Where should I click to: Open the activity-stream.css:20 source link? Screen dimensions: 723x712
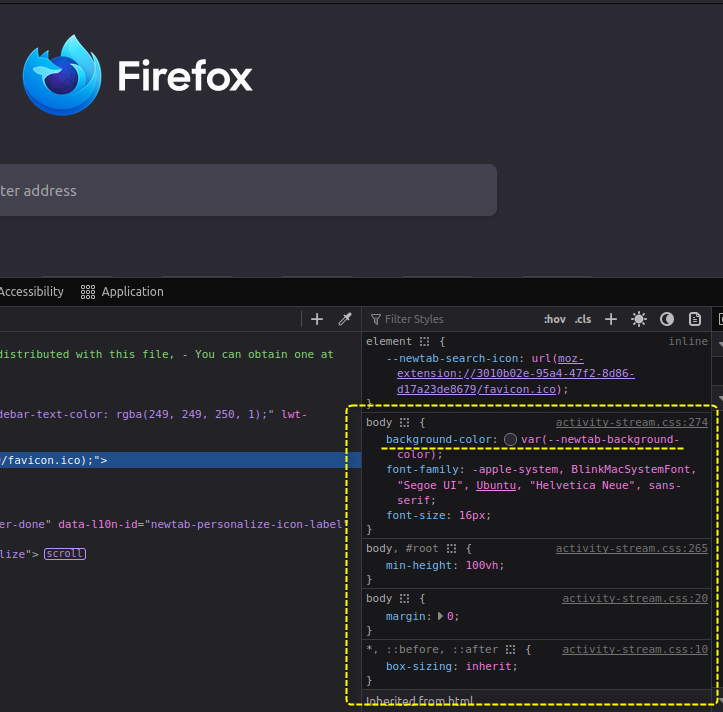pos(634,599)
